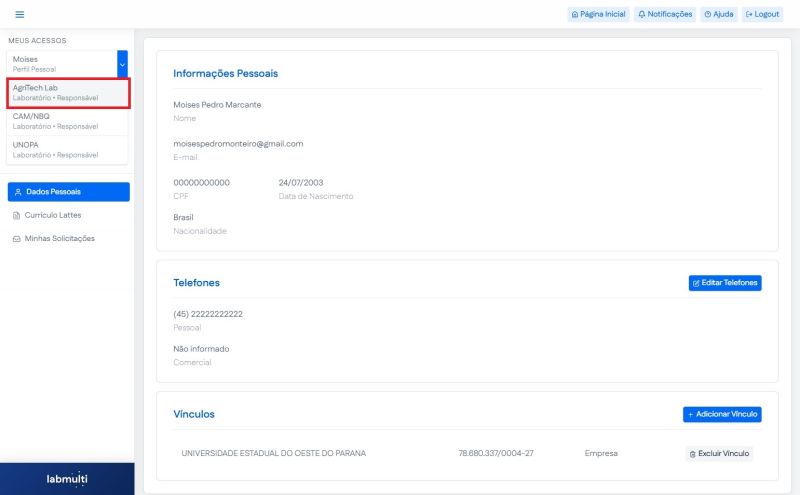Click the Universidade Estadual do Oeste row
This screenshot has height=495, width=800.
tap(273, 454)
